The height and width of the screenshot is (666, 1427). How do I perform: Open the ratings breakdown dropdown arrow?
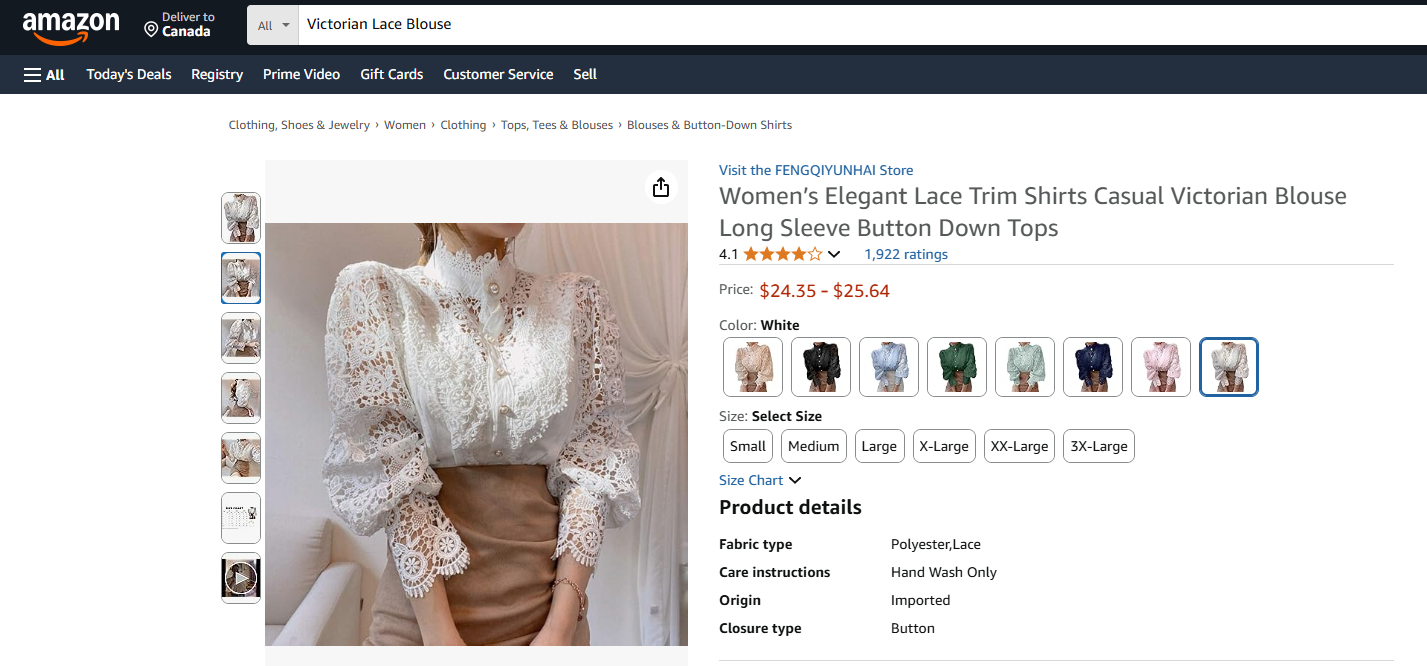[834, 254]
